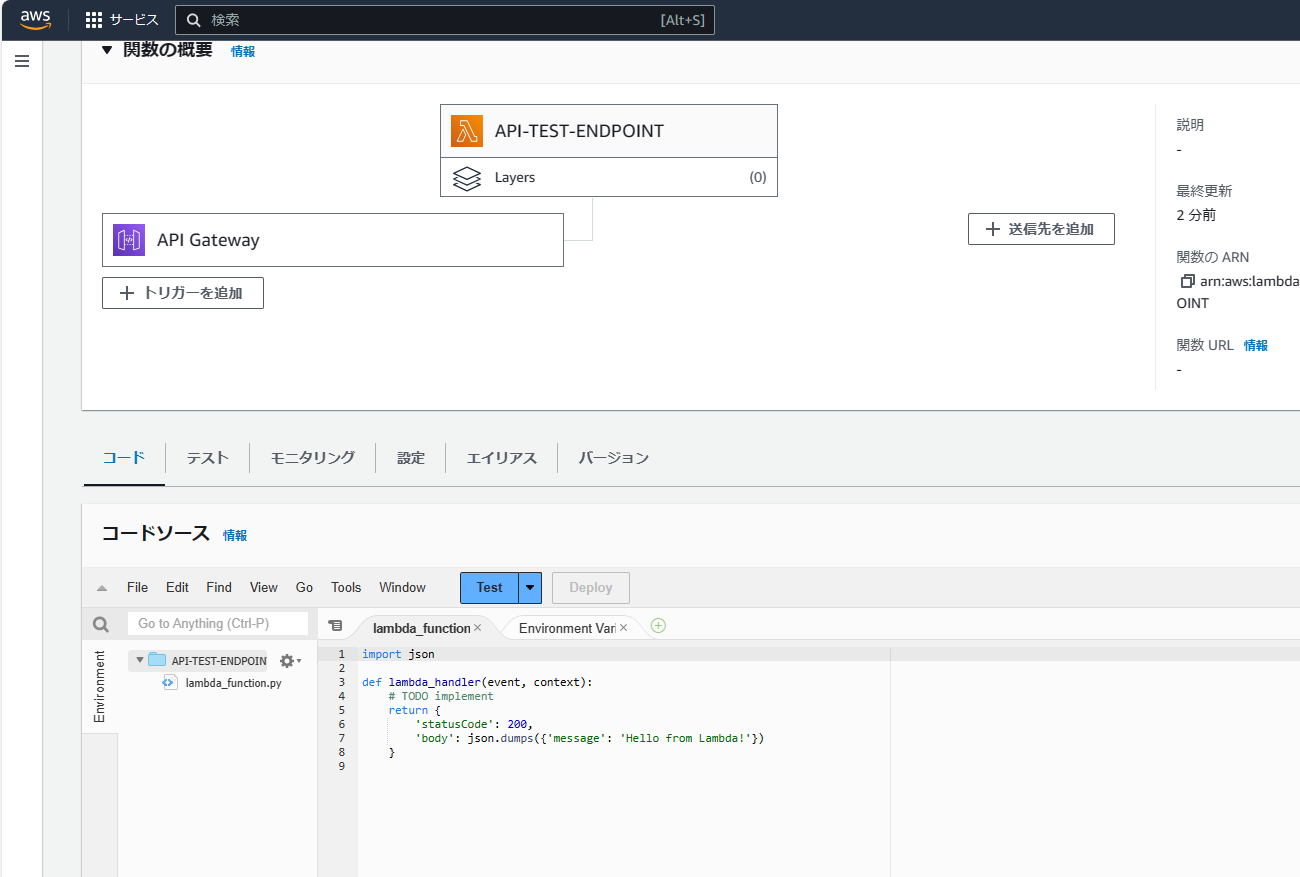The height and width of the screenshot is (877, 1300).
Task: Click the API Gateway trigger icon
Action: click(129, 240)
